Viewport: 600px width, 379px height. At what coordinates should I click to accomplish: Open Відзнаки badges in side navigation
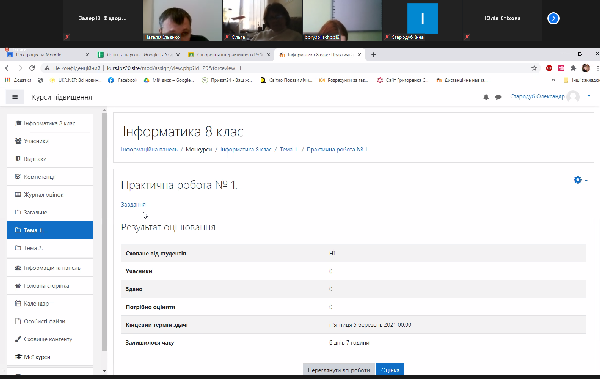(x=50, y=158)
